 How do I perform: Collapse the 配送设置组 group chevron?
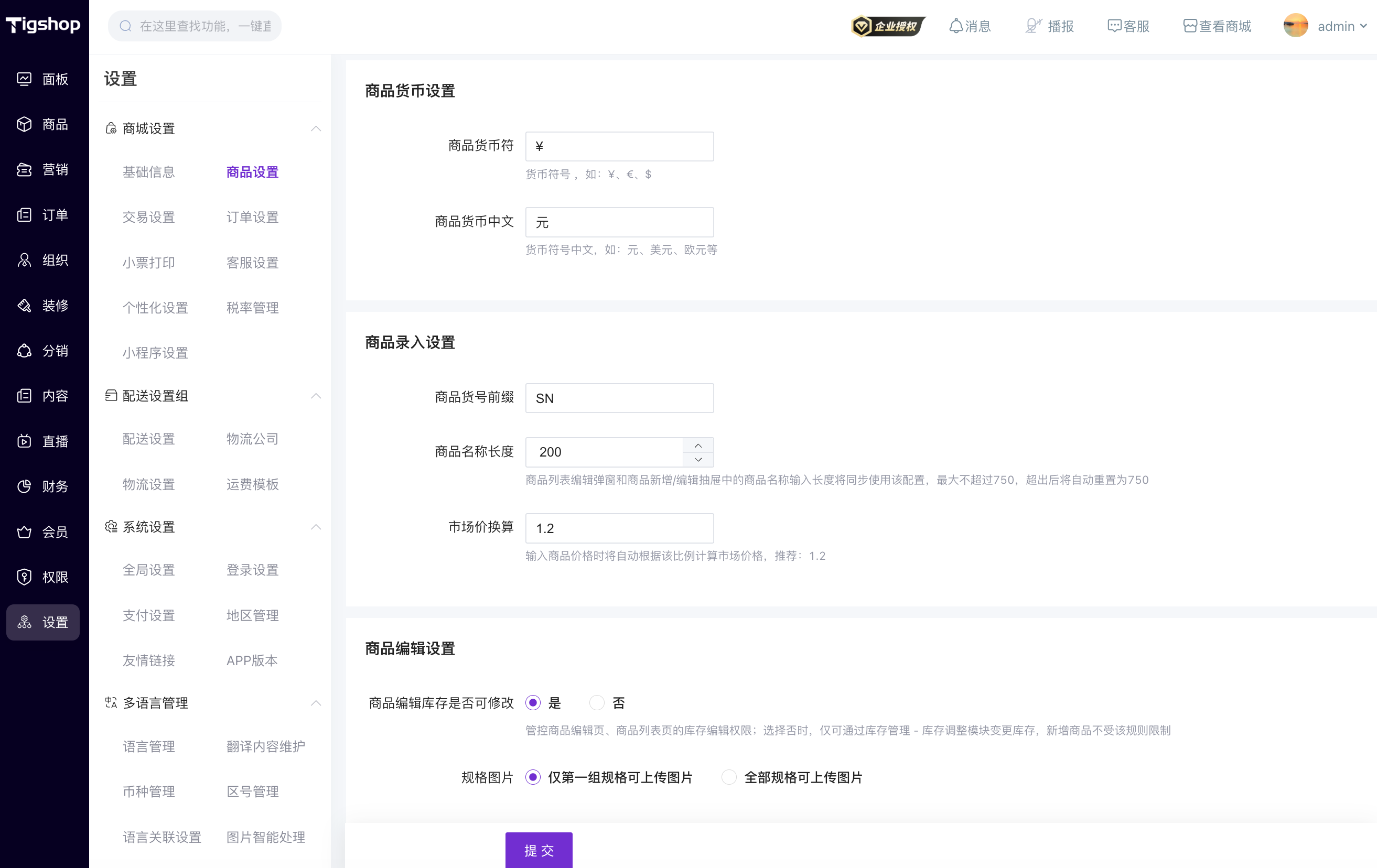pyautogui.click(x=316, y=395)
